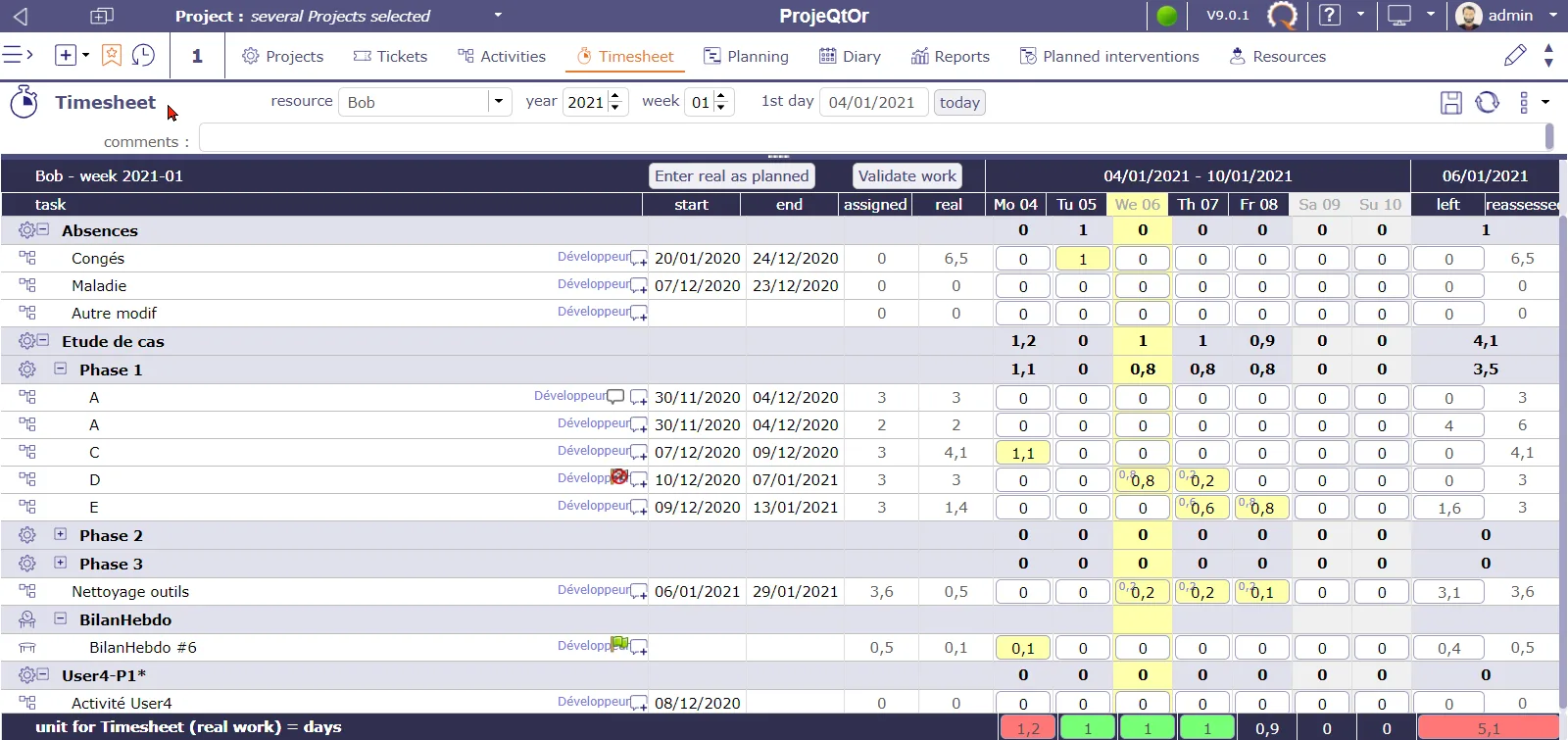Click the Validate work button

click(906, 176)
